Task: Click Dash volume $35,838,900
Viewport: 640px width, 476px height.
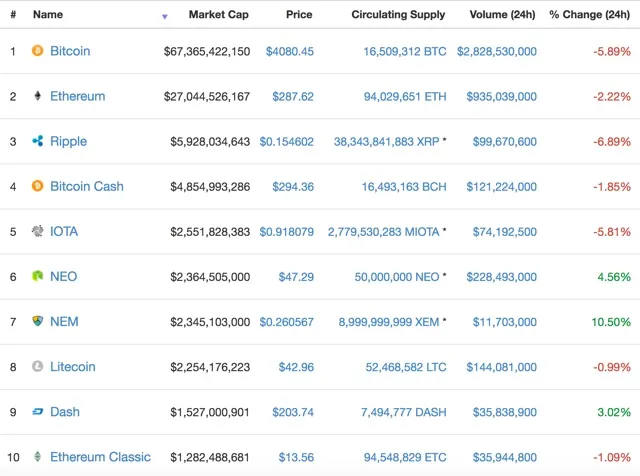Action: (x=505, y=412)
